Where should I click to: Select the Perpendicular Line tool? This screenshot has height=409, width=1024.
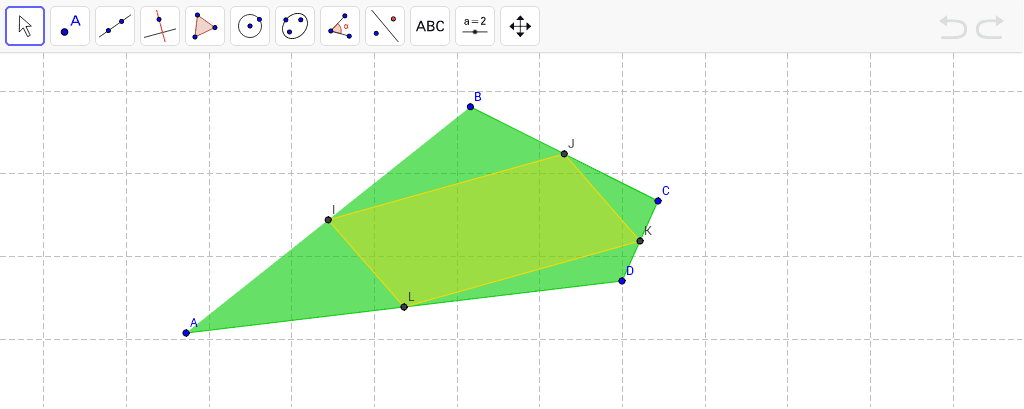pyautogui.click(x=160, y=26)
